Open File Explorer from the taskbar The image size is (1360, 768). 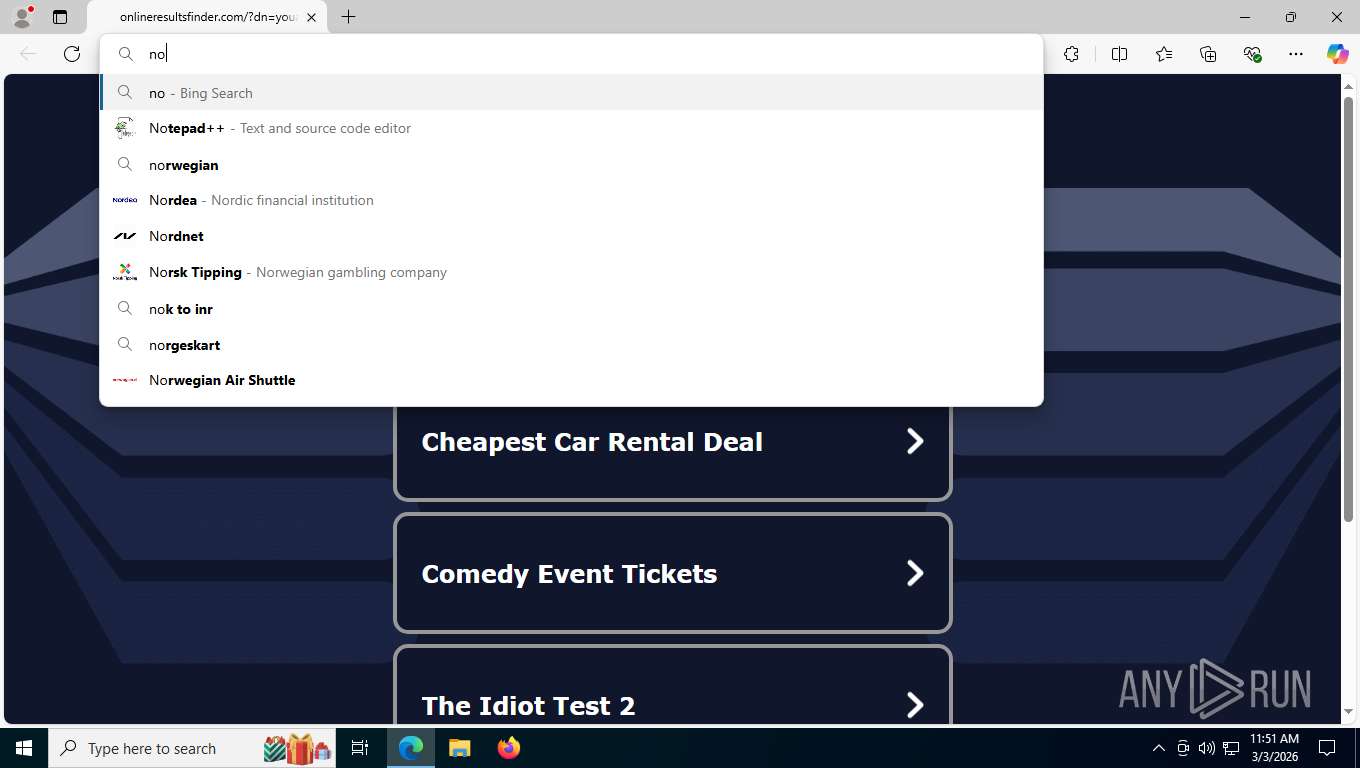(x=459, y=748)
